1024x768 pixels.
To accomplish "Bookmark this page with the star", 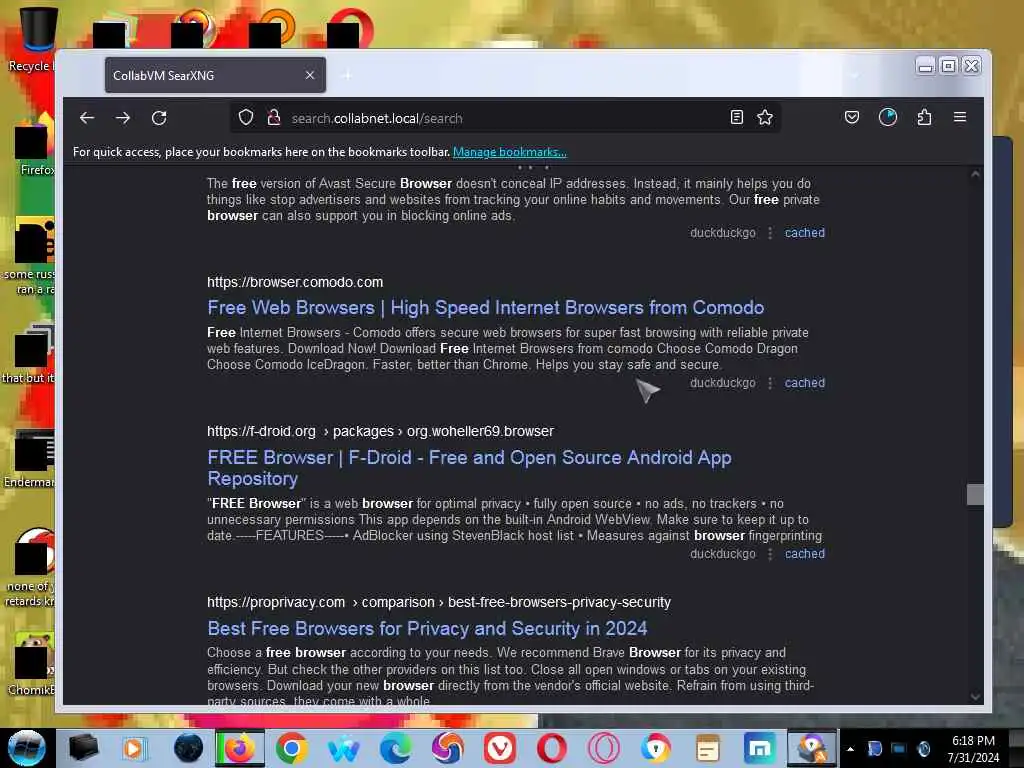I will (x=765, y=118).
